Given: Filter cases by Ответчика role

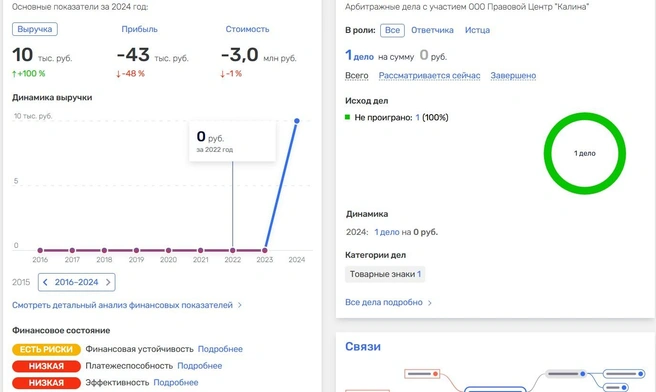Looking at the screenshot, I should coord(432,30).
